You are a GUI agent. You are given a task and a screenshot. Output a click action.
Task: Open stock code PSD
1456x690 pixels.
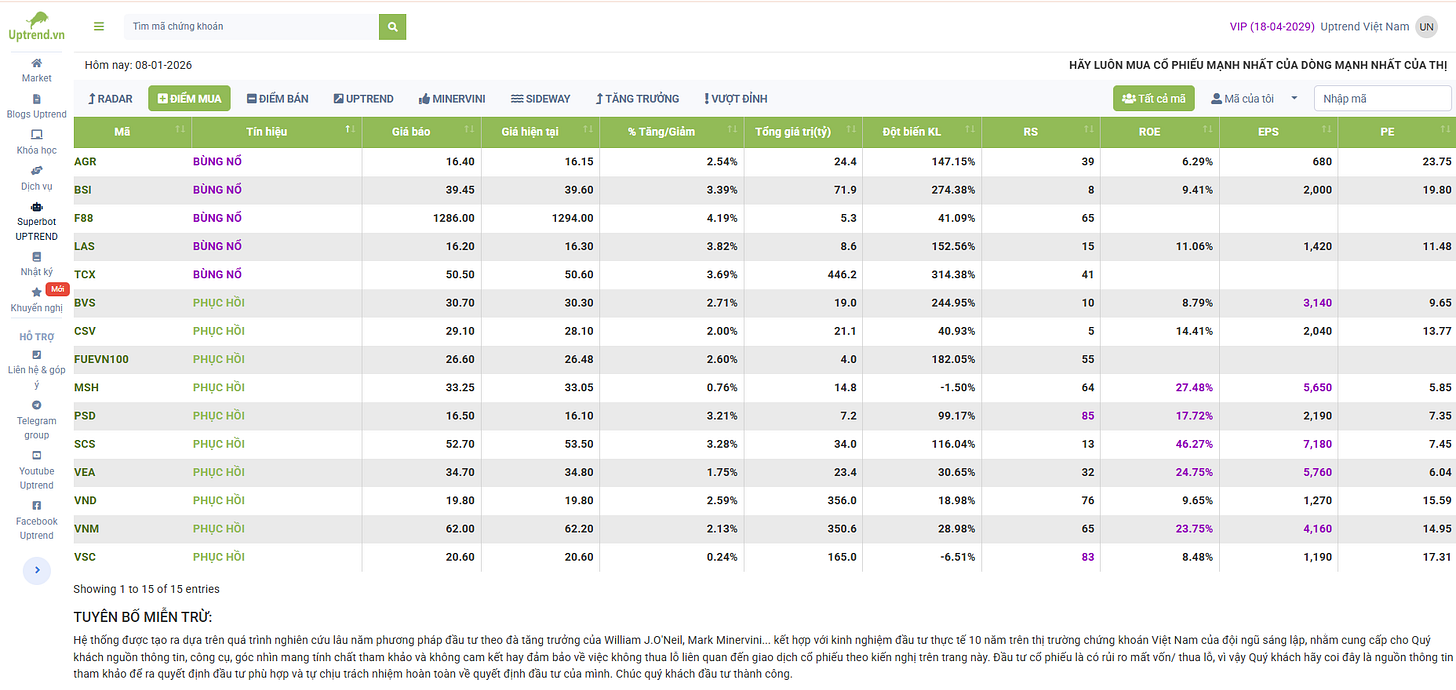tap(85, 415)
